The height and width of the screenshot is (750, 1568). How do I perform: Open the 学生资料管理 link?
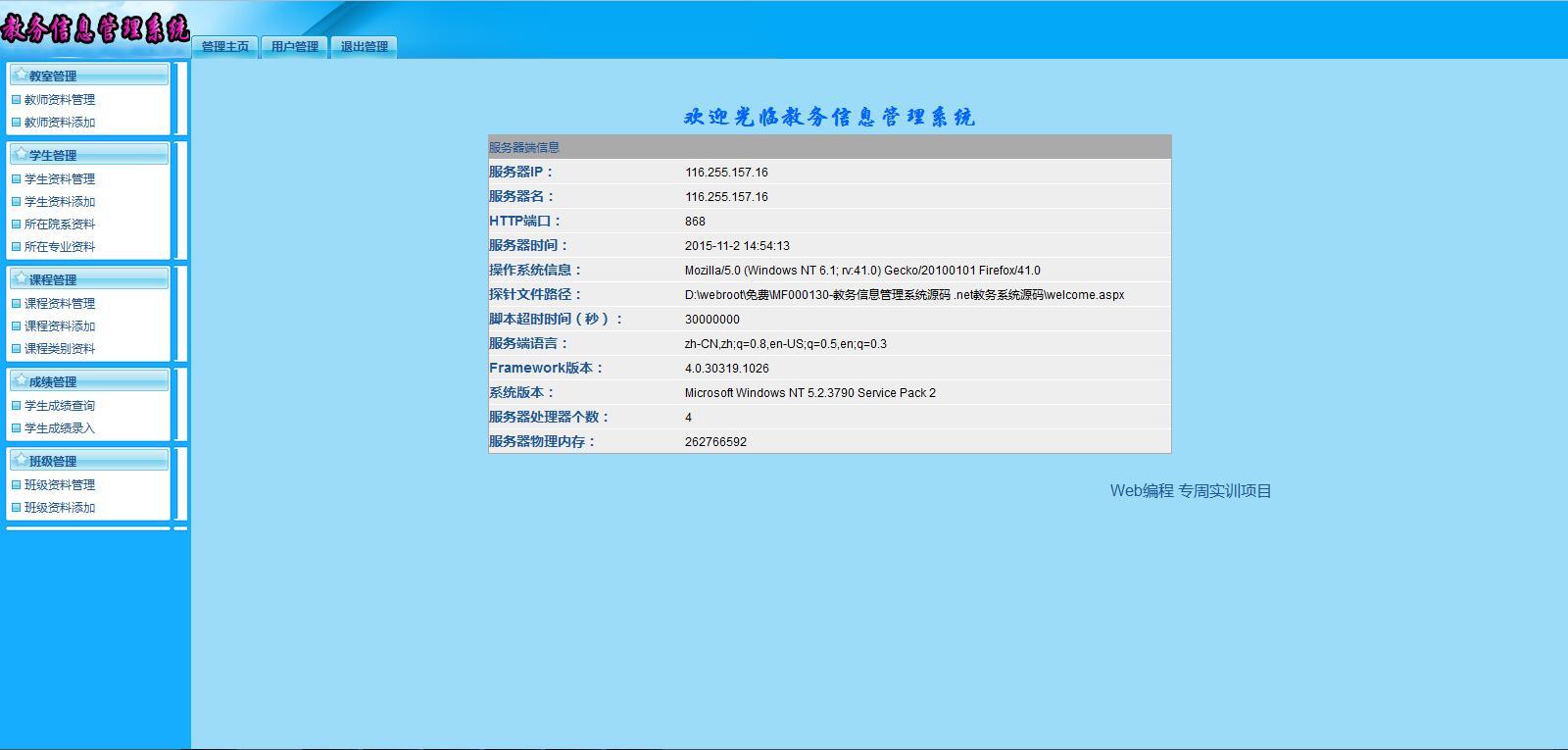tap(60, 179)
